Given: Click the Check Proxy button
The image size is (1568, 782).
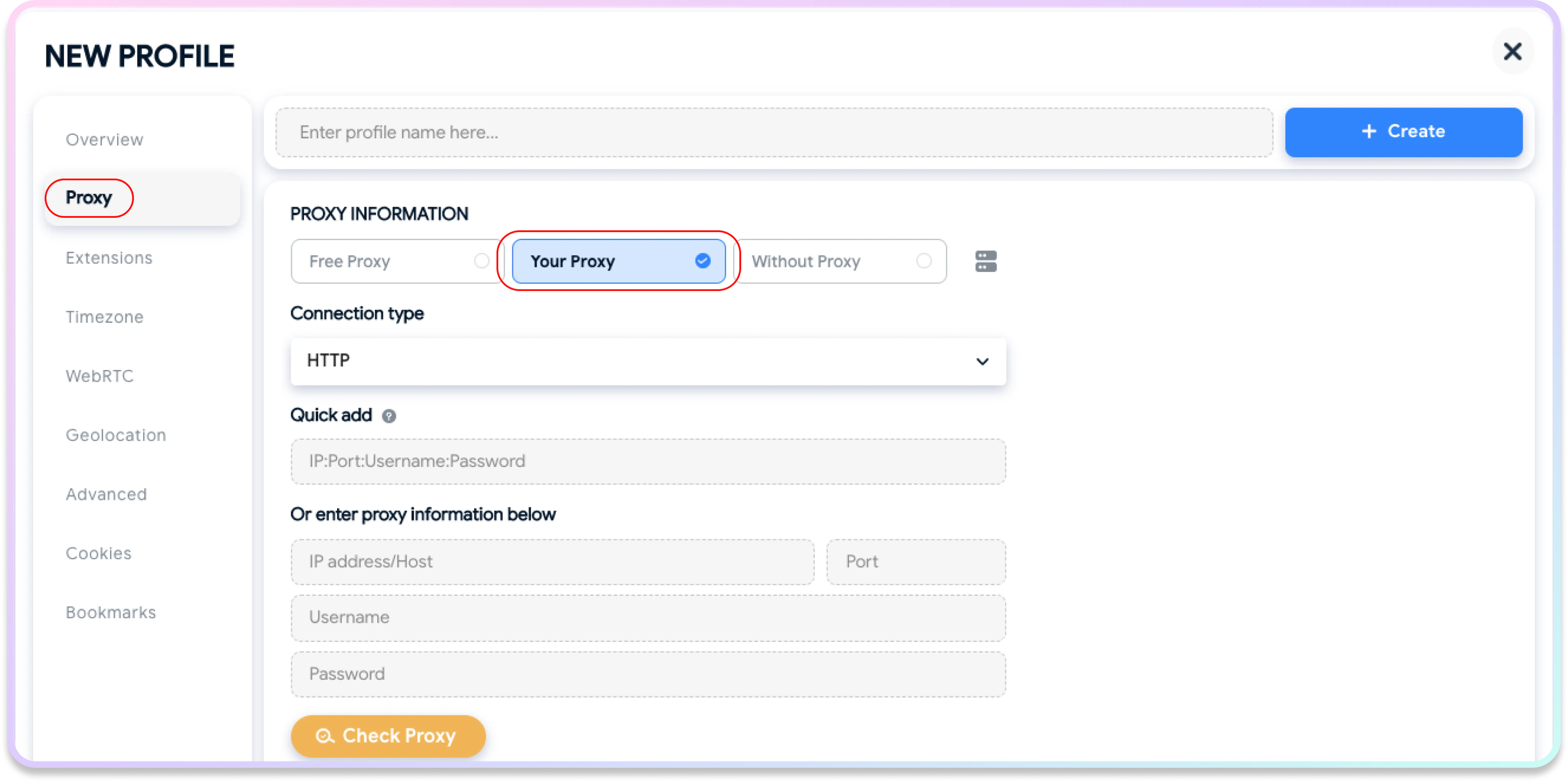Looking at the screenshot, I should tap(388, 736).
